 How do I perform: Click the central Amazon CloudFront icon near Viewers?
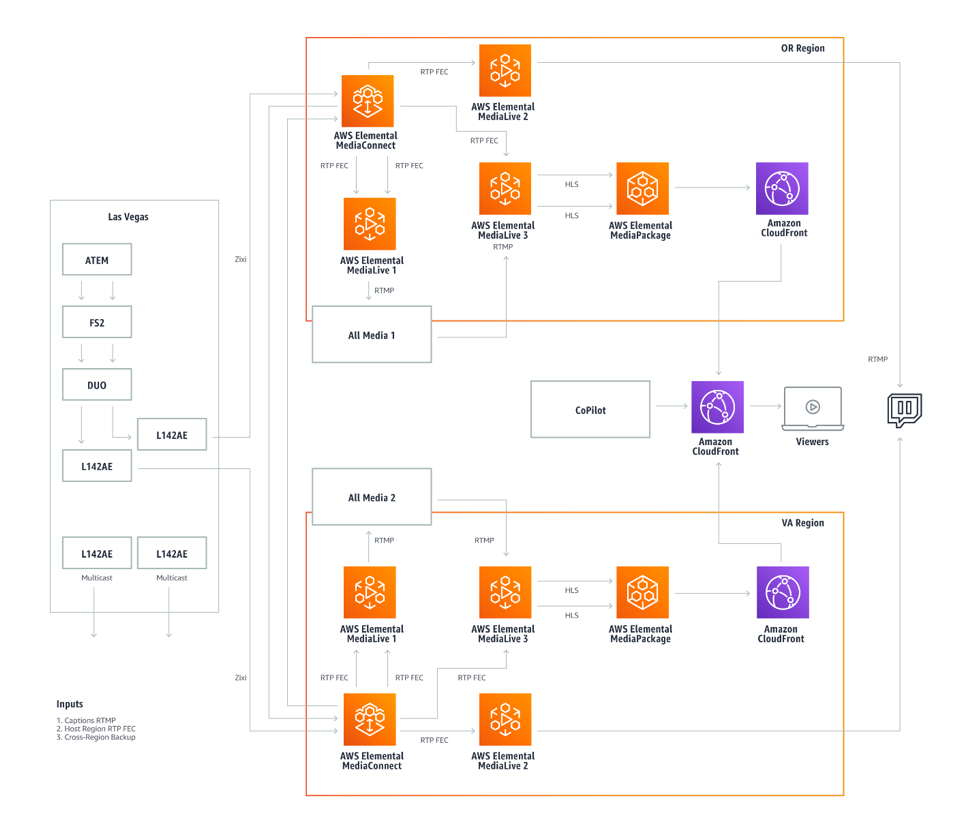coord(717,407)
